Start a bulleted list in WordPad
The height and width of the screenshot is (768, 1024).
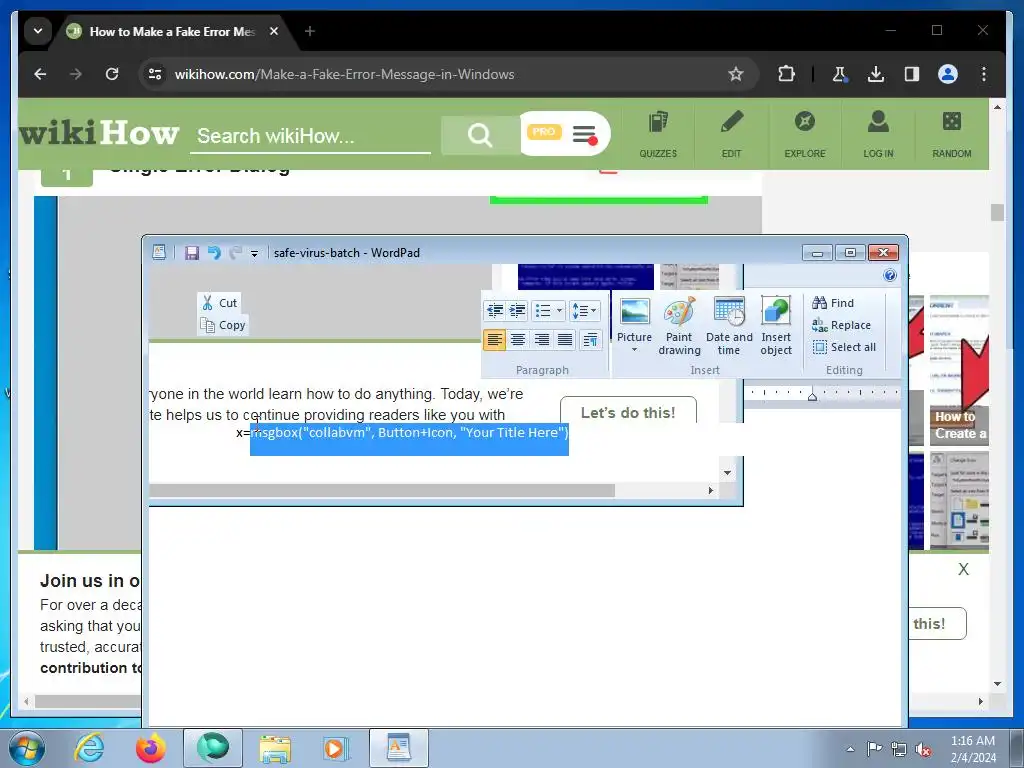[543, 311]
